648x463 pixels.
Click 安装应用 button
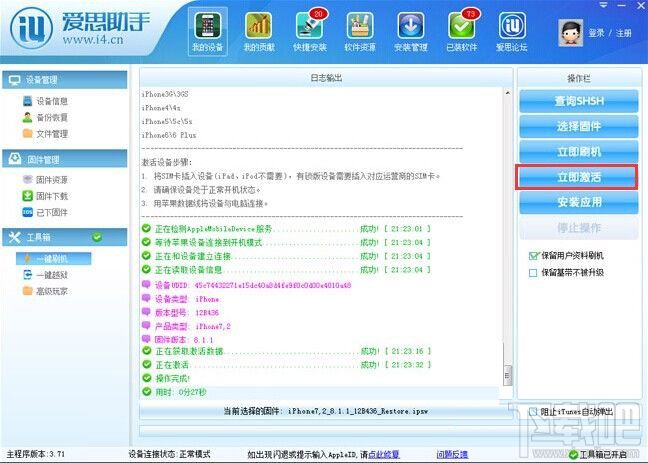[579, 202]
